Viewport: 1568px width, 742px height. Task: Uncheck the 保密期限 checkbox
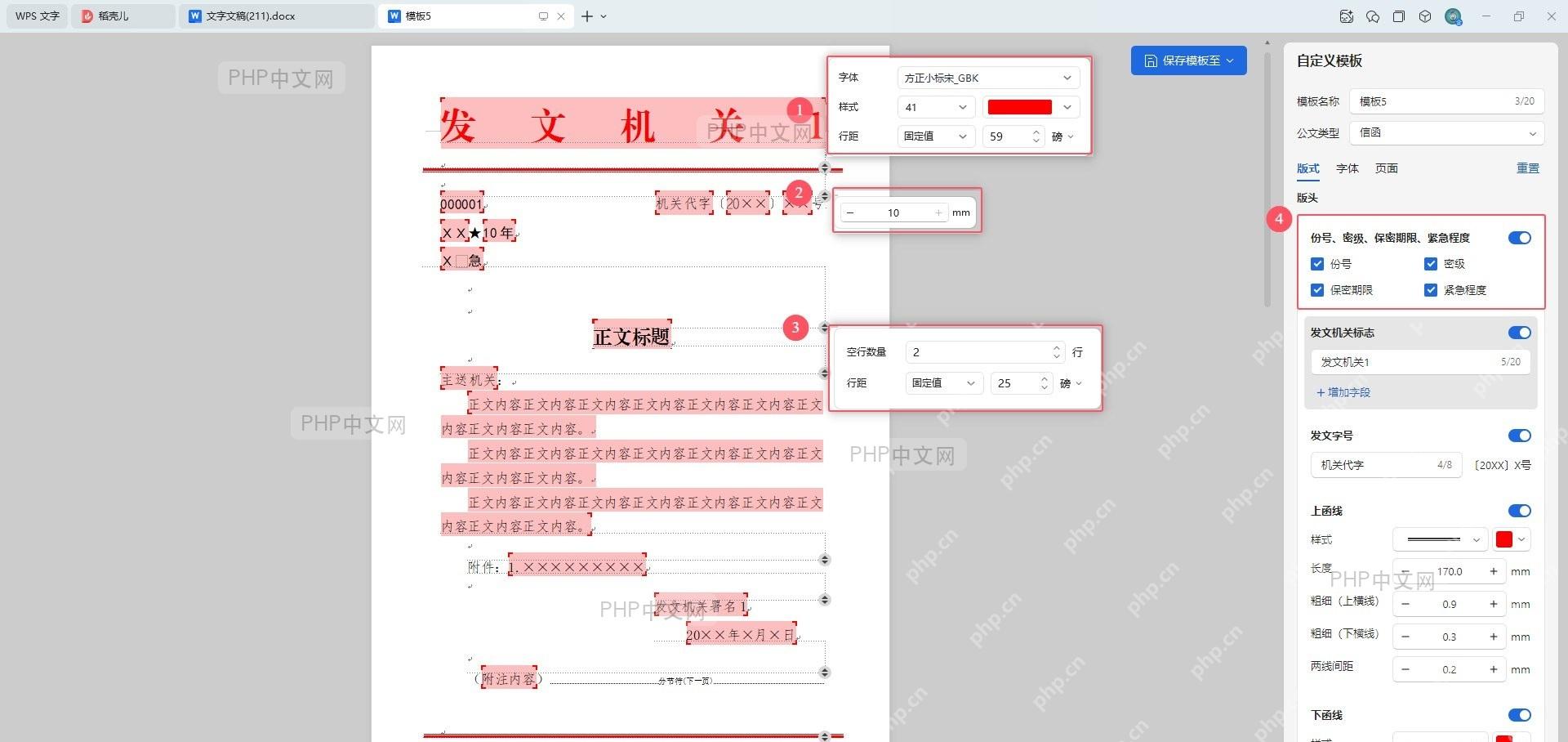1317,290
